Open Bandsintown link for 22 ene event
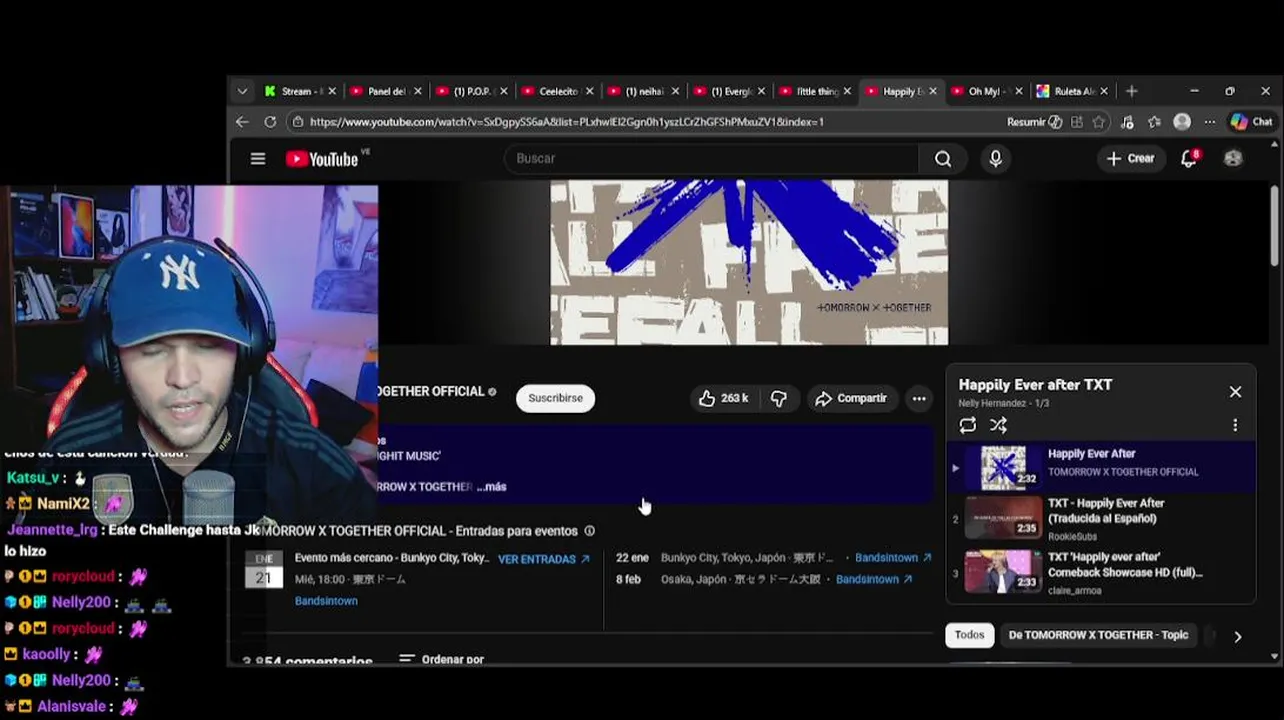Image resolution: width=1284 pixels, height=720 pixels. pos(893,558)
